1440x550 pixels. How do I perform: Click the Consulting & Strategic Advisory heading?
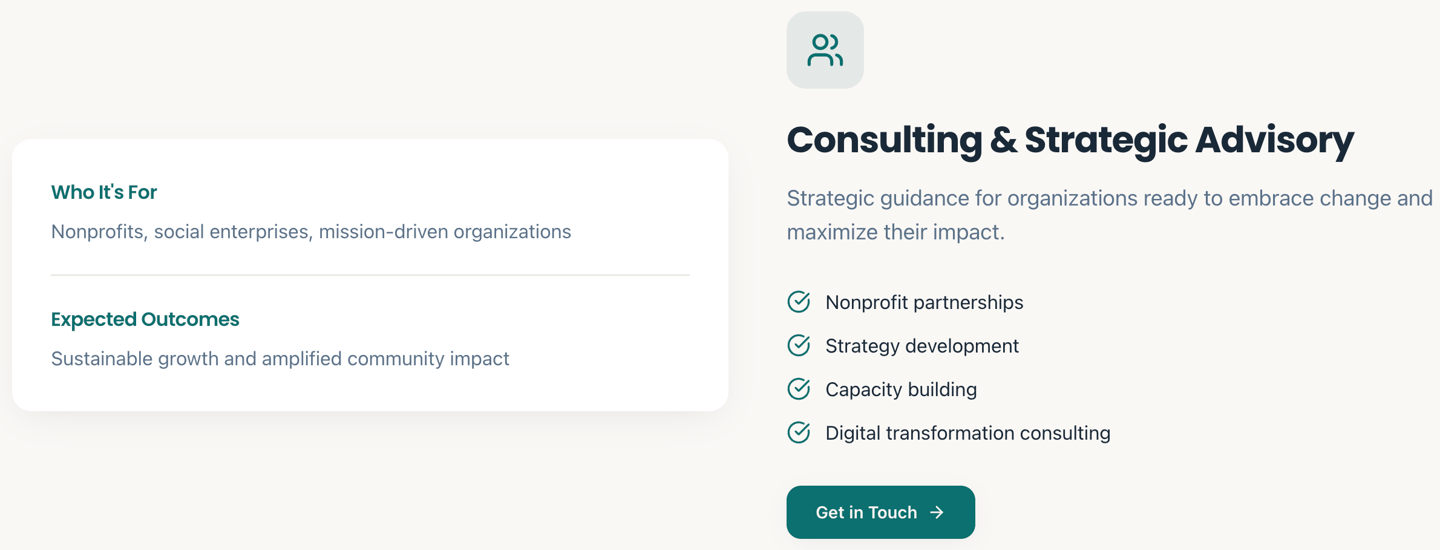pos(1069,140)
